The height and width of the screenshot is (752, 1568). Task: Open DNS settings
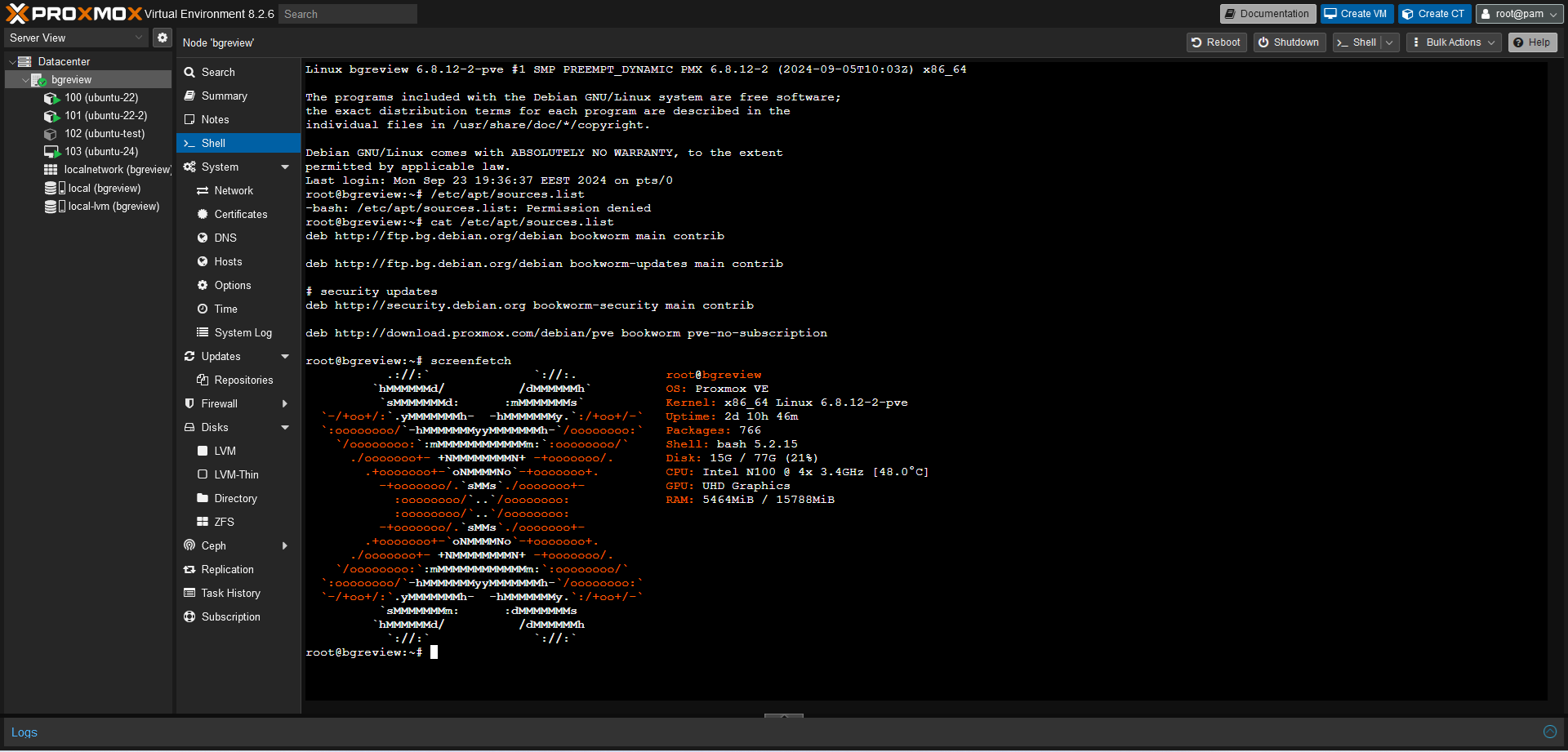click(x=238, y=238)
